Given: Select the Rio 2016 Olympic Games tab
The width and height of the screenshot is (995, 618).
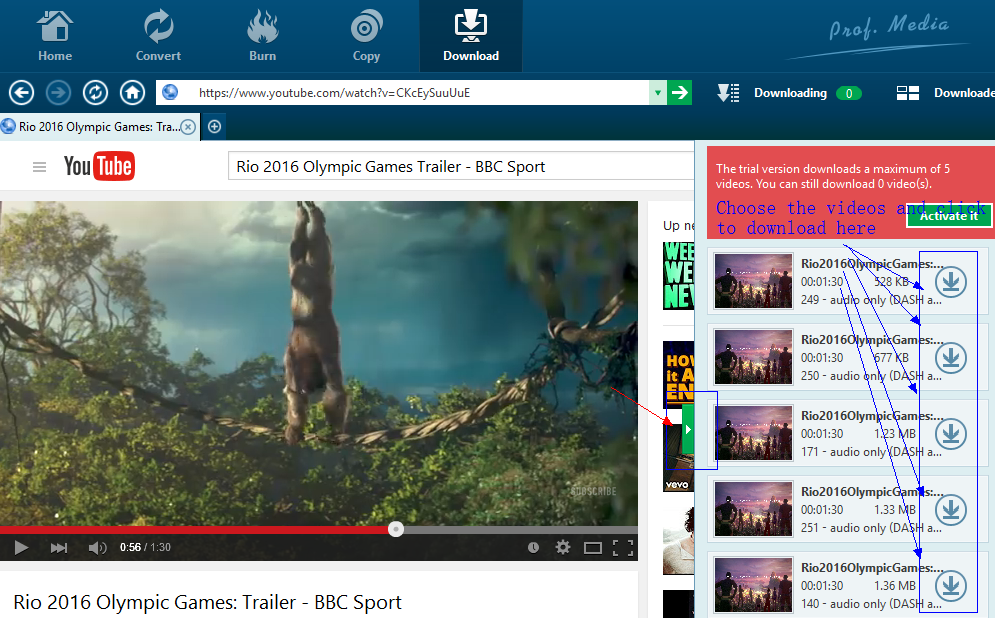Looking at the screenshot, I should [99, 127].
